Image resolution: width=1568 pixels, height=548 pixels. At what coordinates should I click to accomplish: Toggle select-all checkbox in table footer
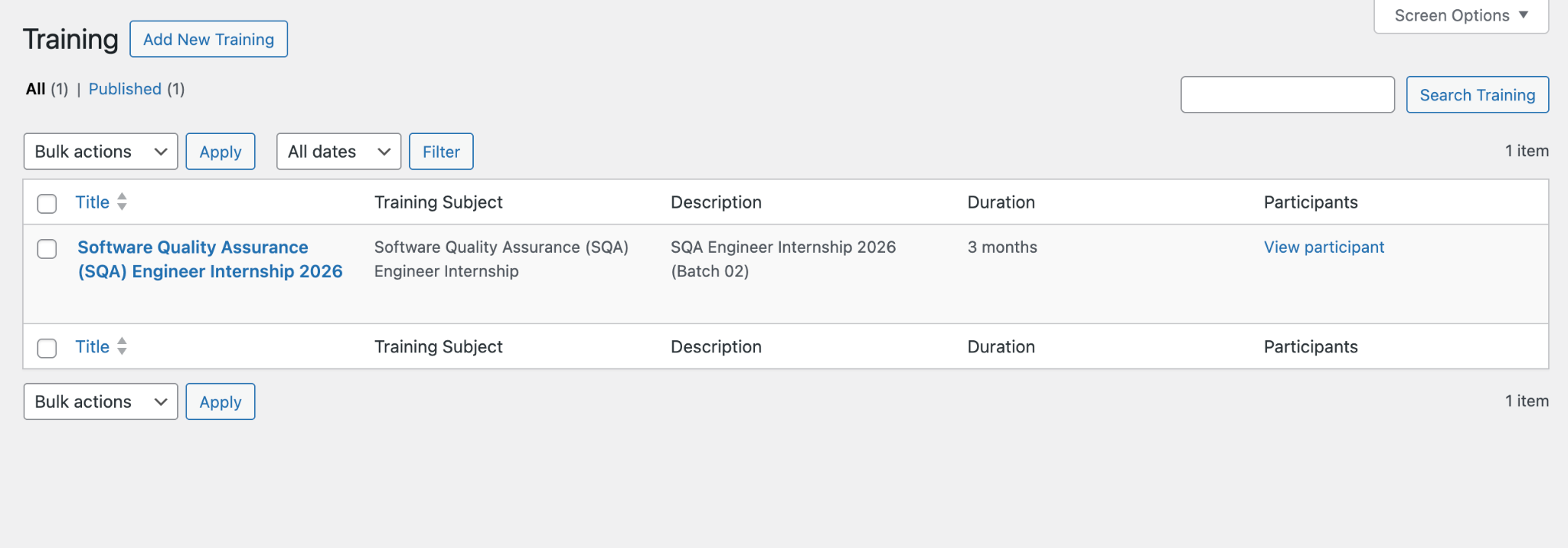coord(47,348)
